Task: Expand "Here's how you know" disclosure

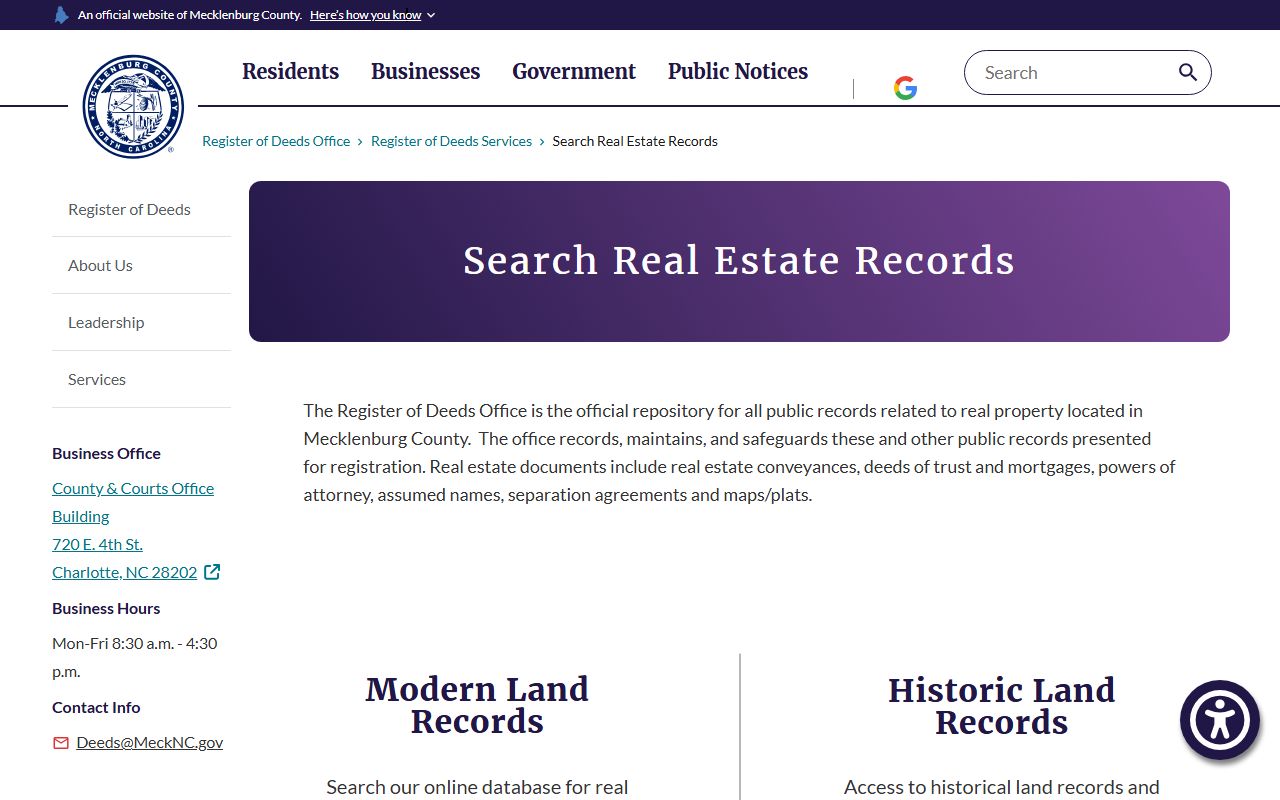Action: [372, 15]
